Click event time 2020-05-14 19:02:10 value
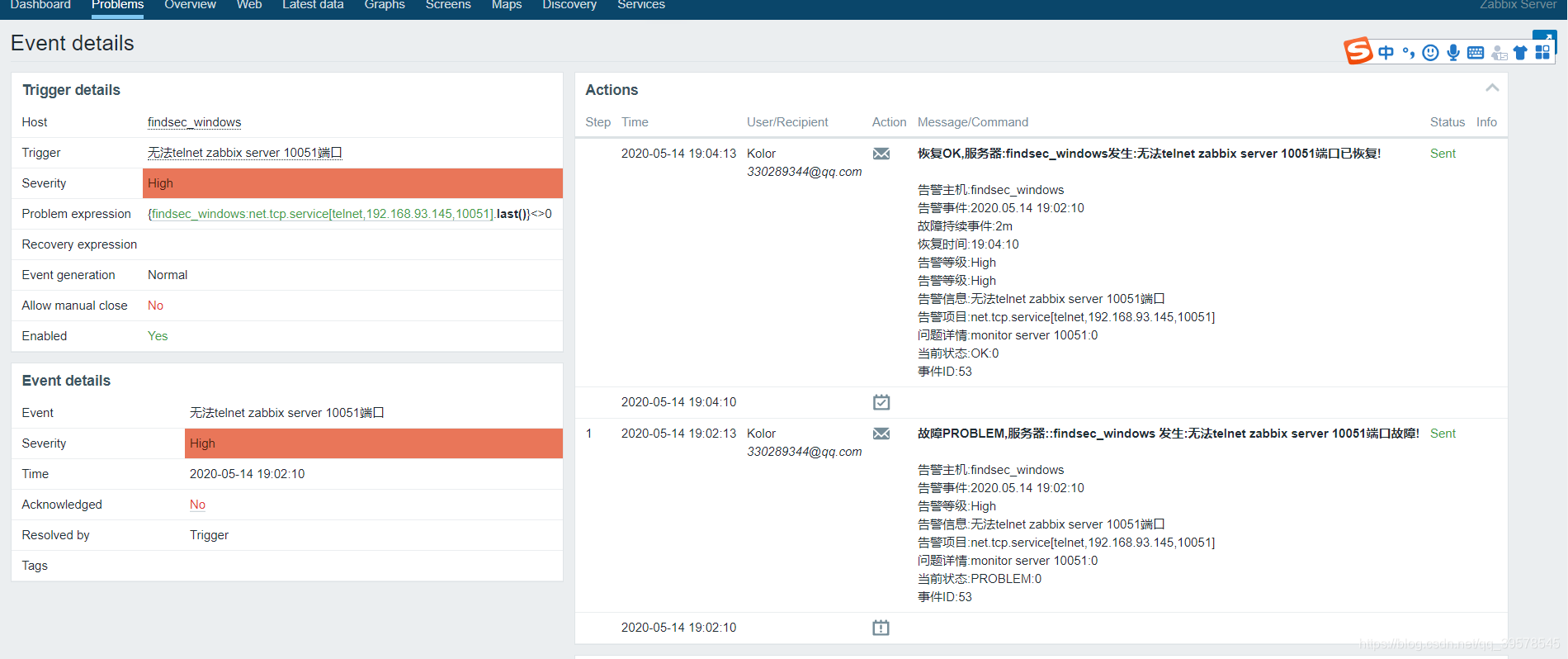The width and height of the screenshot is (1568, 659). tap(247, 474)
